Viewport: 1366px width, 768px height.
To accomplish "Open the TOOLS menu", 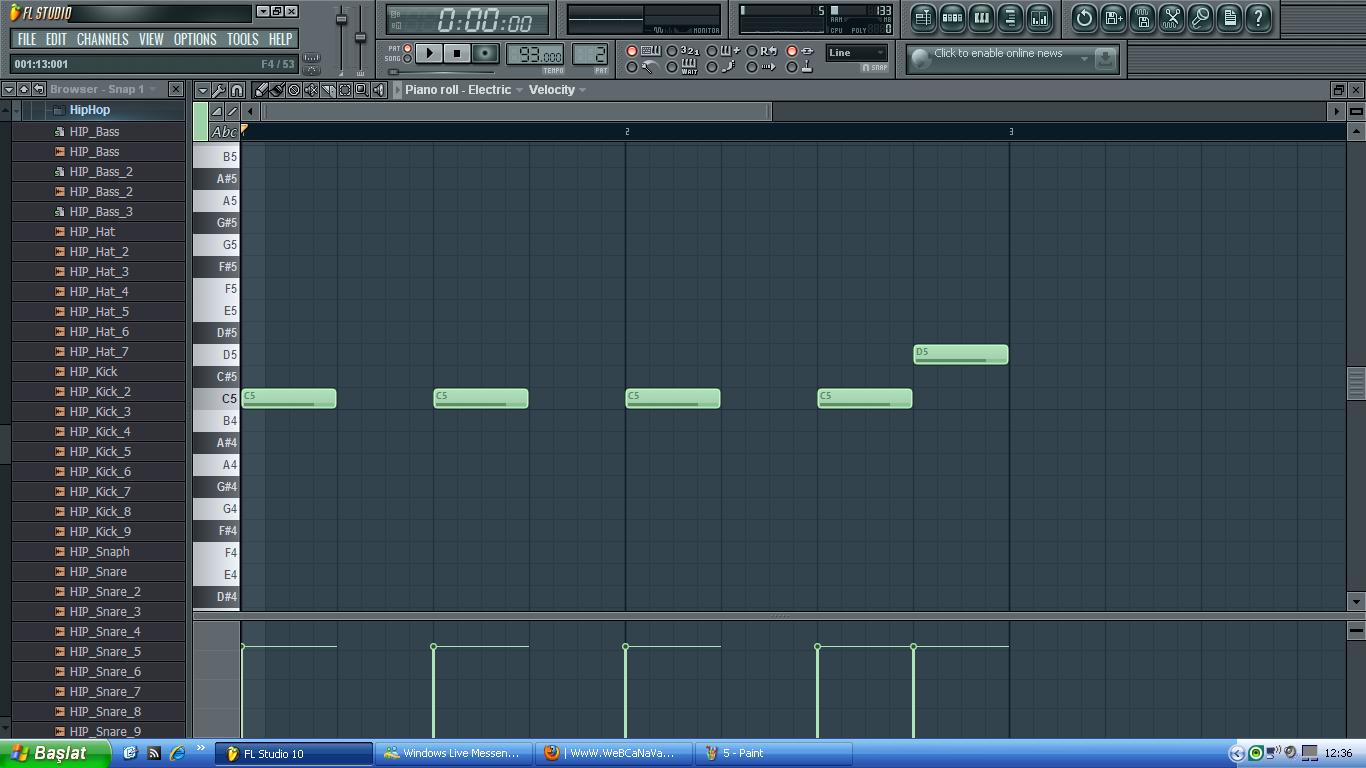I will coord(242,39).
